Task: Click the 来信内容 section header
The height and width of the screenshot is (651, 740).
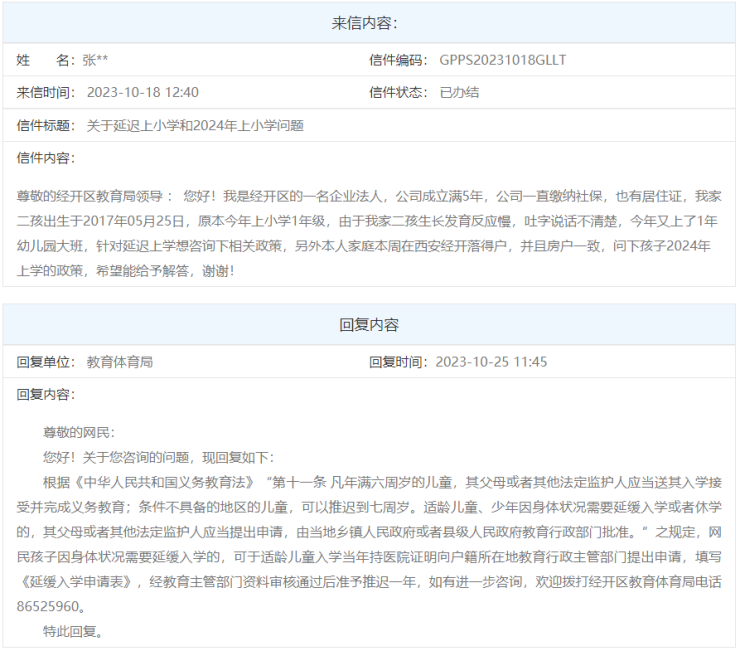Action: [x=369, y=23]
